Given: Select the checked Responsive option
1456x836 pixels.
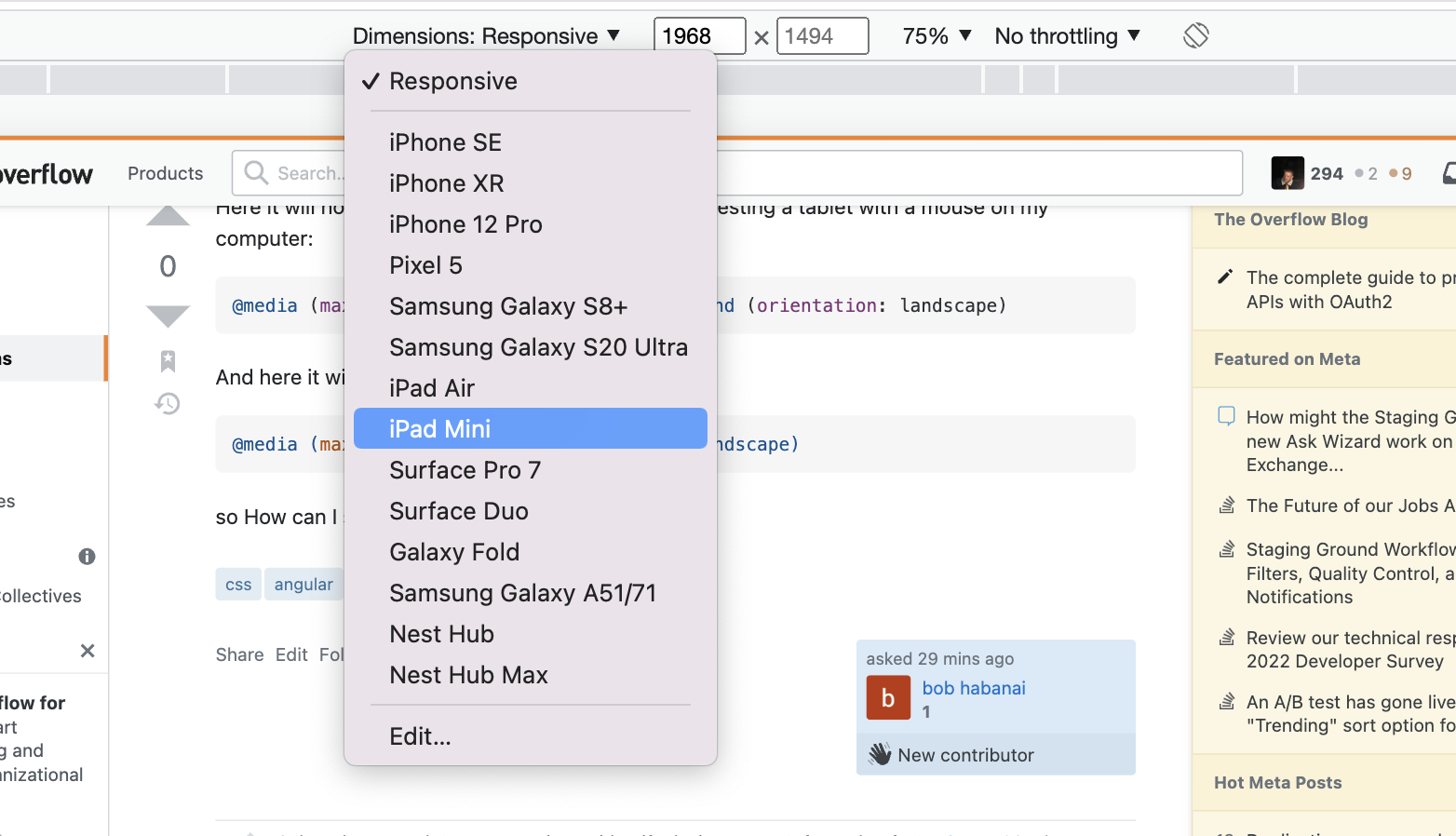Looking at the screenshot, I should (x=531, y=81).
